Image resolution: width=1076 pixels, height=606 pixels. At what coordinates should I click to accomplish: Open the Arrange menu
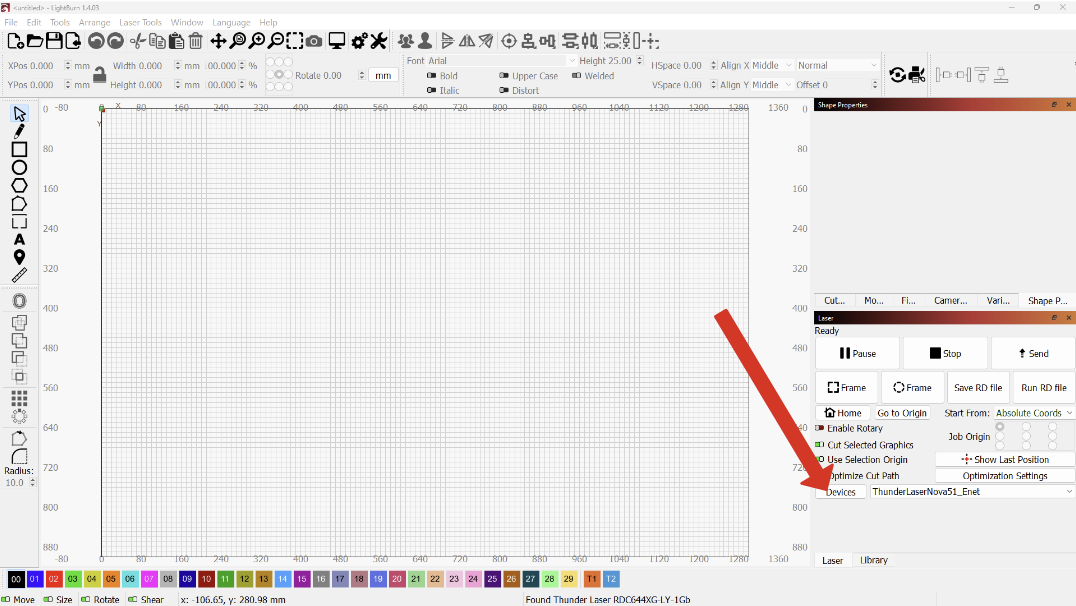pyautogui.click(x=95, y=23)
